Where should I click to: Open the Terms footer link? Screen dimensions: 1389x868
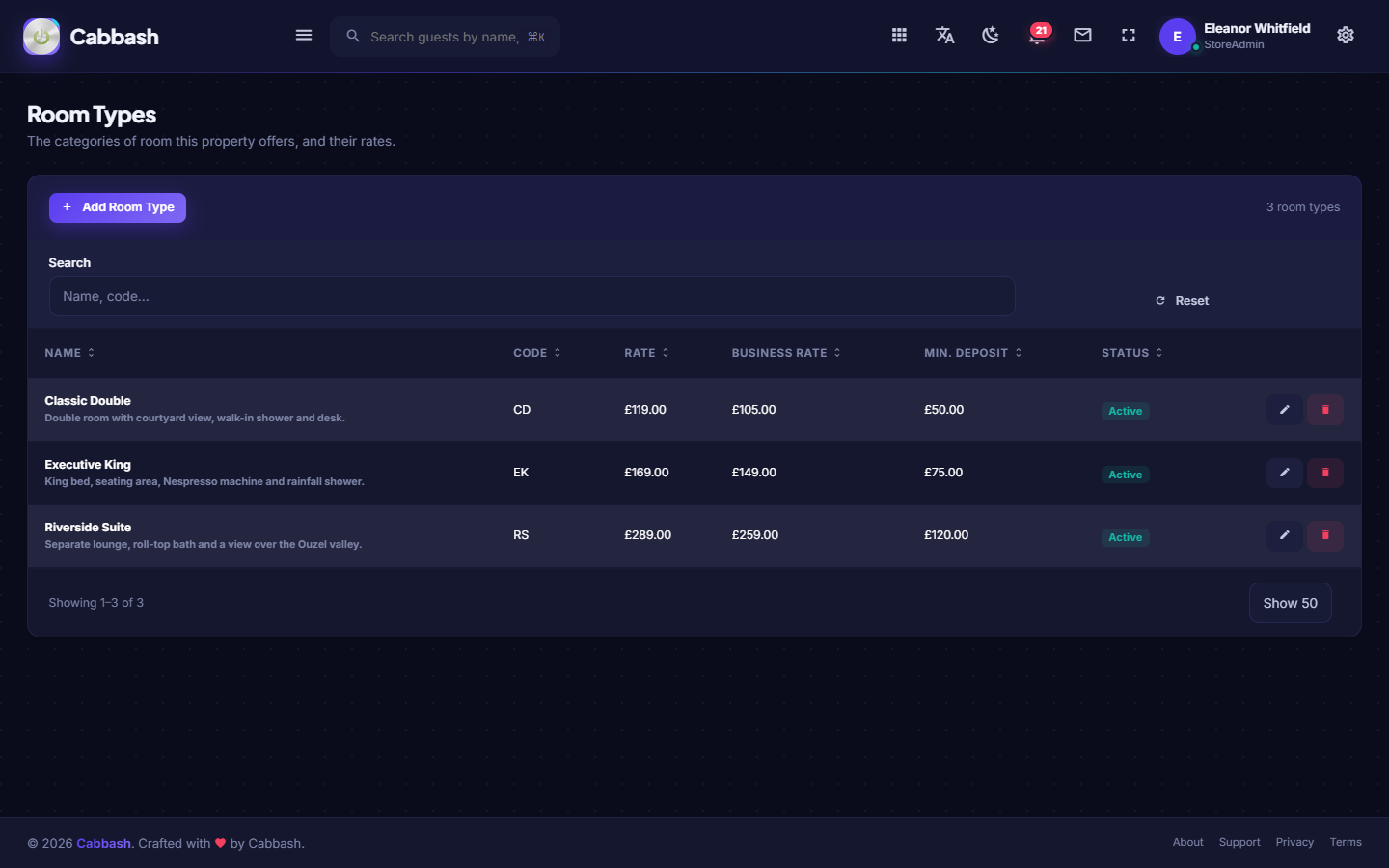pos(1346,842)
